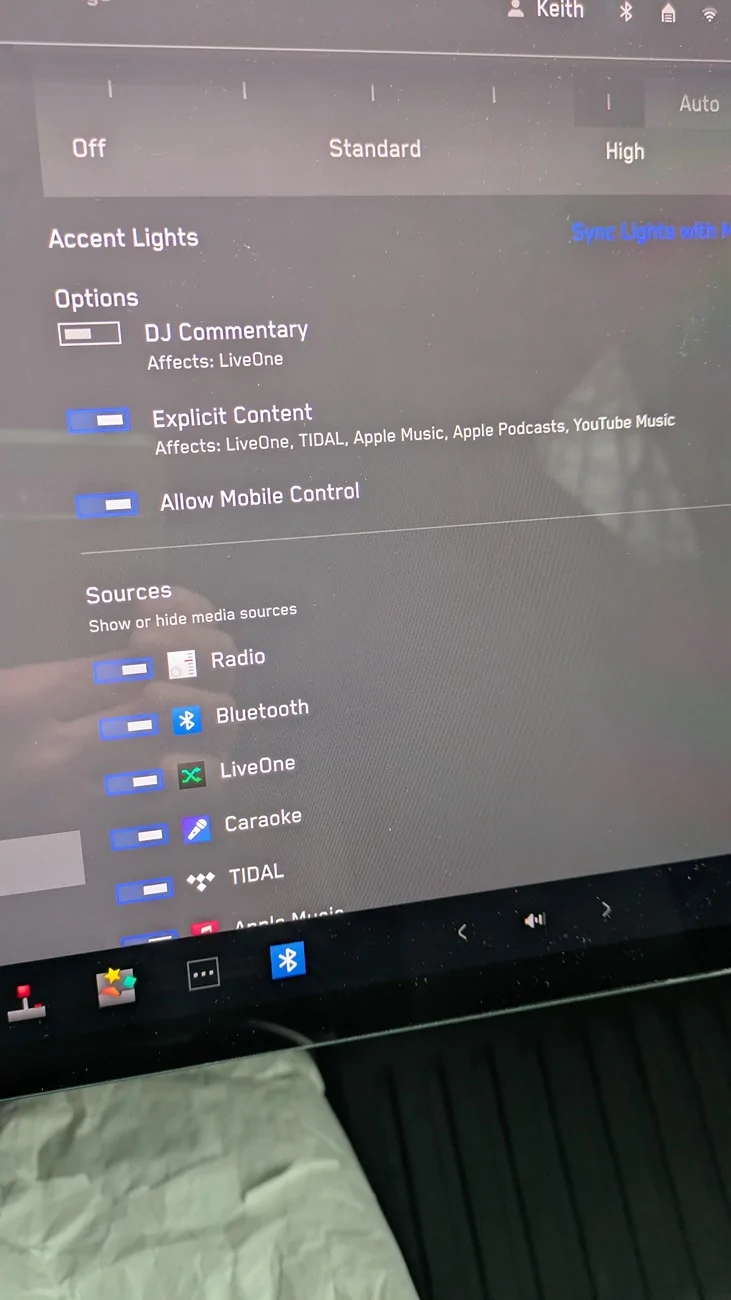Screen dimensions: 731x1300
Task: Hide the Radio media source
Action: pyautogui.click(x=123, y=669)
